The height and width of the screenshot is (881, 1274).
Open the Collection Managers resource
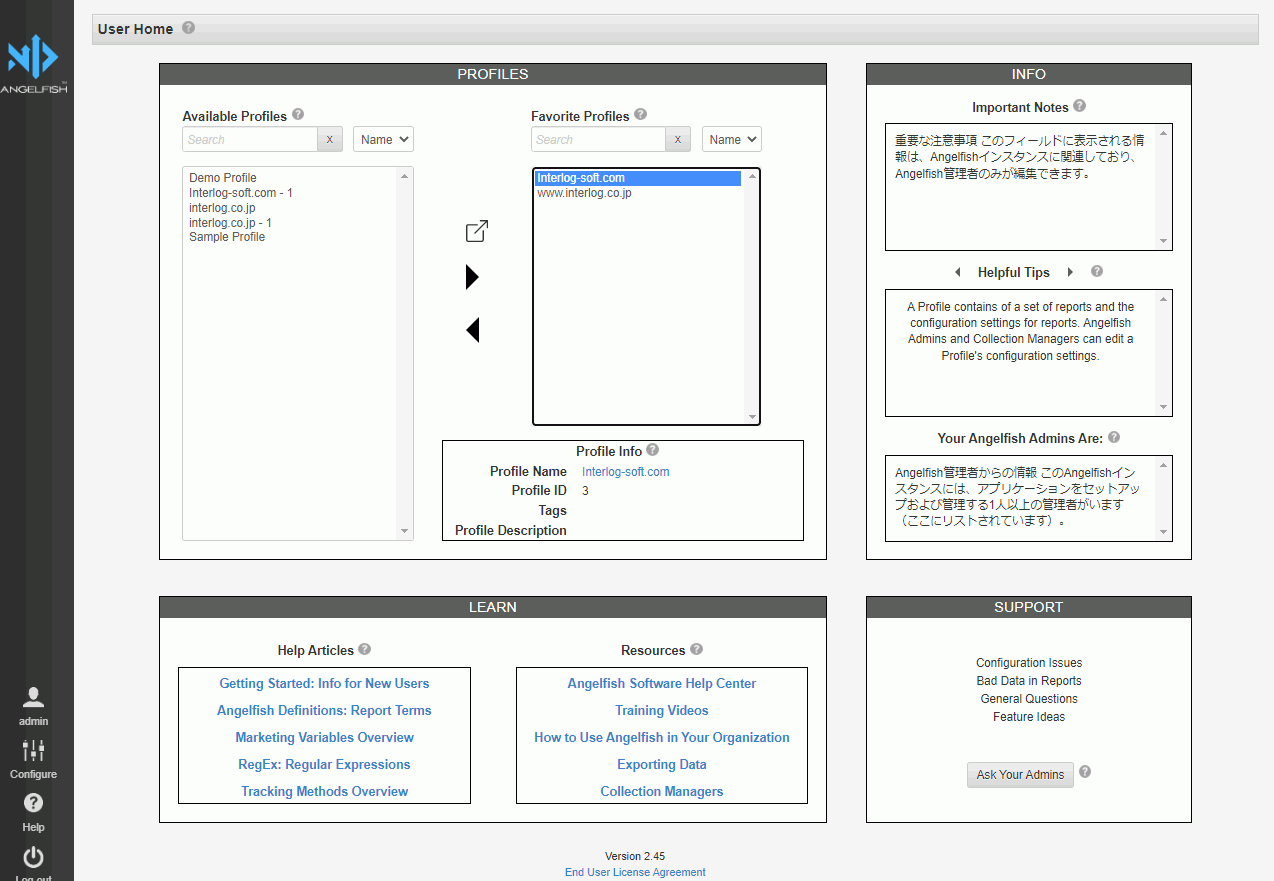click(x=662, y=791)
